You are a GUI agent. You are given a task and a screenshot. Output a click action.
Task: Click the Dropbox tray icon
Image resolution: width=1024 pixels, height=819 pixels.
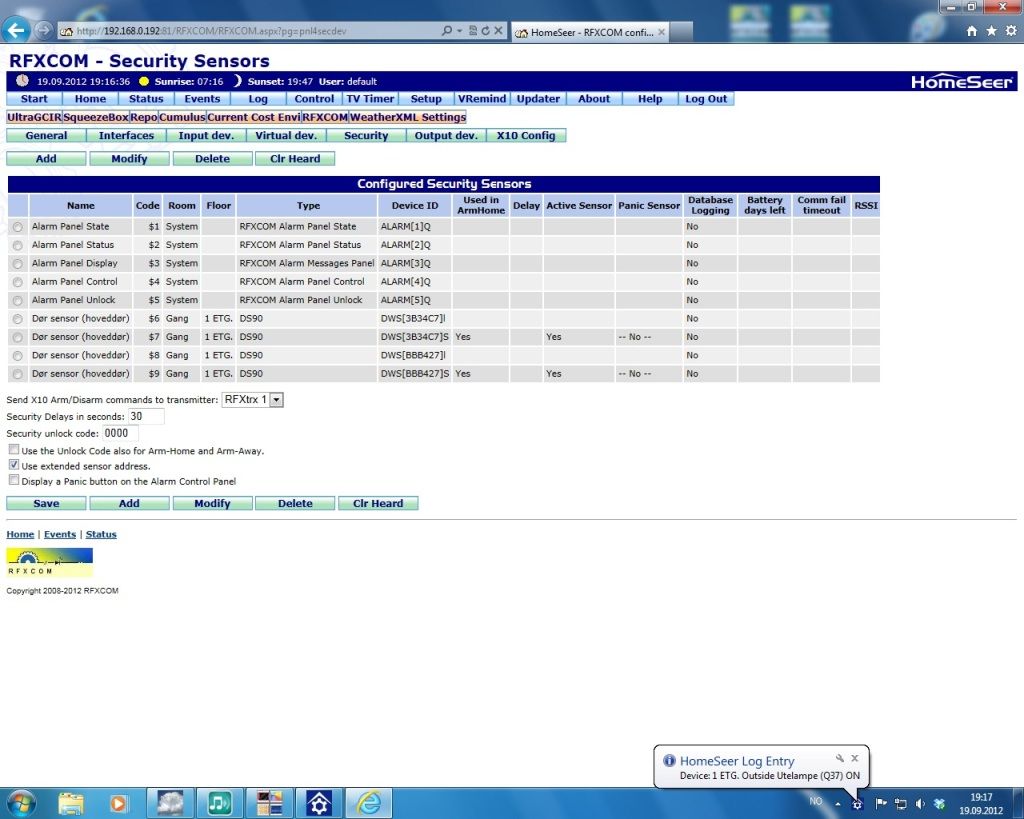coord(939,803)
